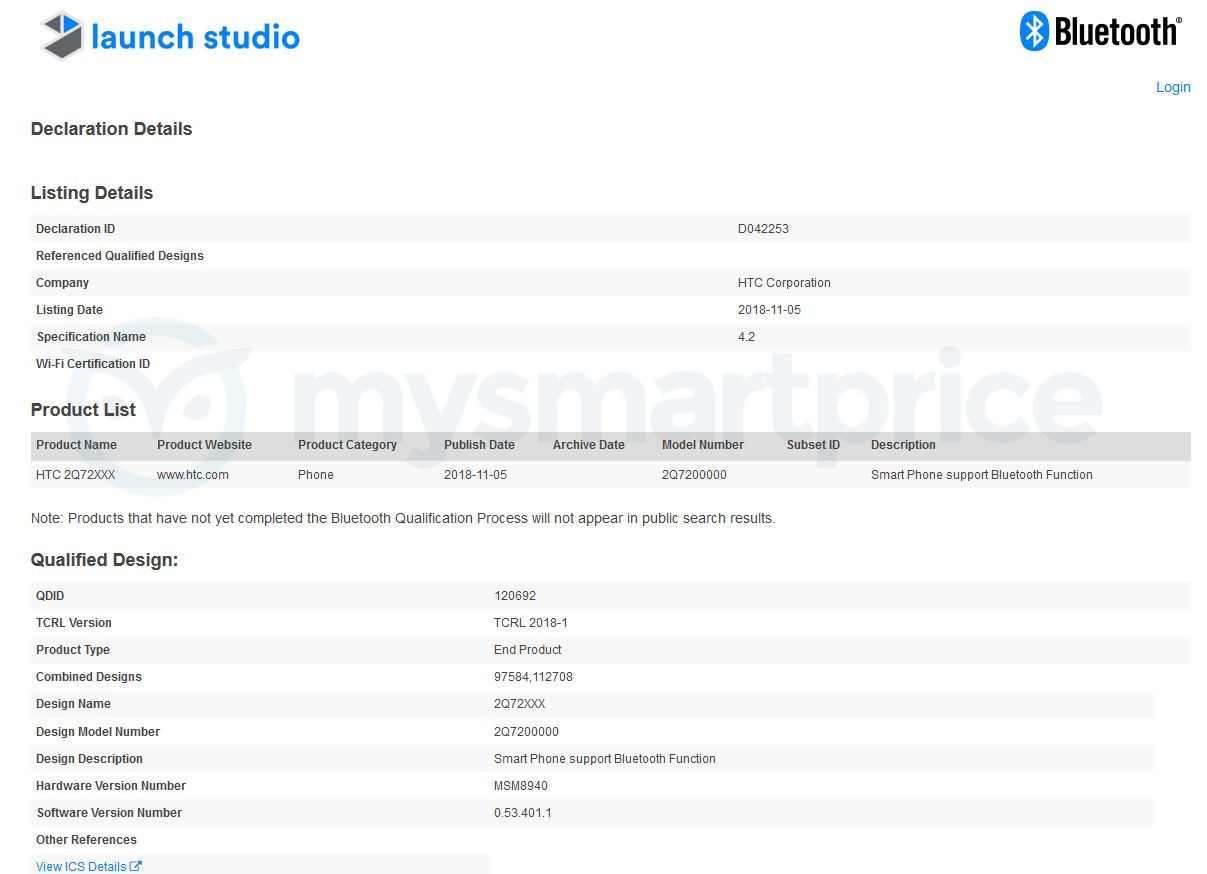Click the Product List model number 2Q7200000
Image resolution: width=1207 pixels, height=874 pixels.
pyautogui.click(x=694, y=475)
